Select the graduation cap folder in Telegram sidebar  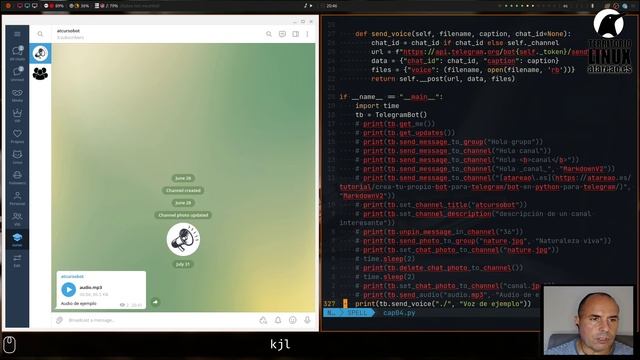tap(17, 239)
